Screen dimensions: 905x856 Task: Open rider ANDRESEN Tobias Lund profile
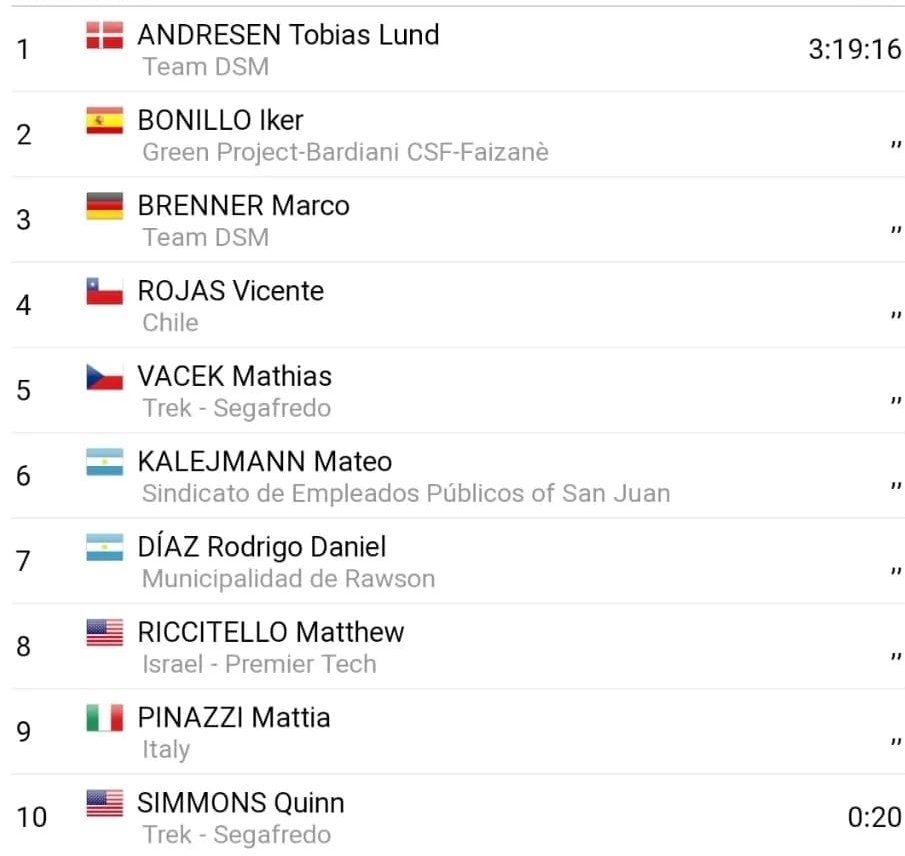(288, 35)
